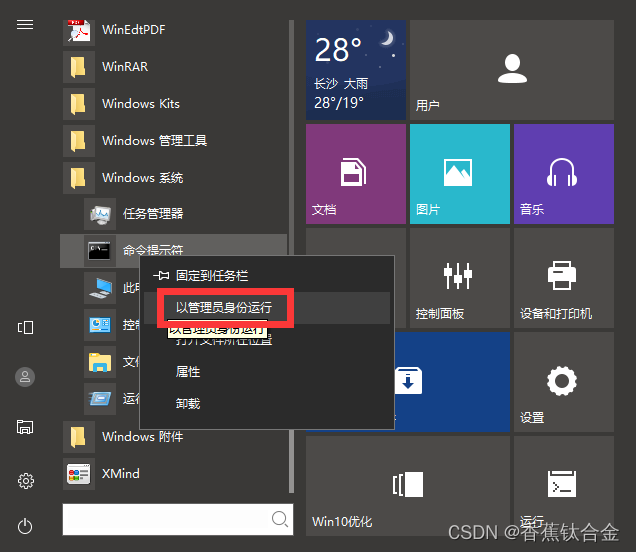Open the 设置 gear tile

point(564,382)
